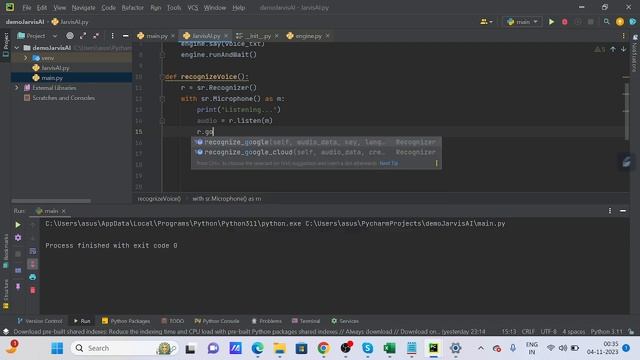Open Terminal tool window
640x360 pixels.
pyautogui.click(x=306, y=321)
